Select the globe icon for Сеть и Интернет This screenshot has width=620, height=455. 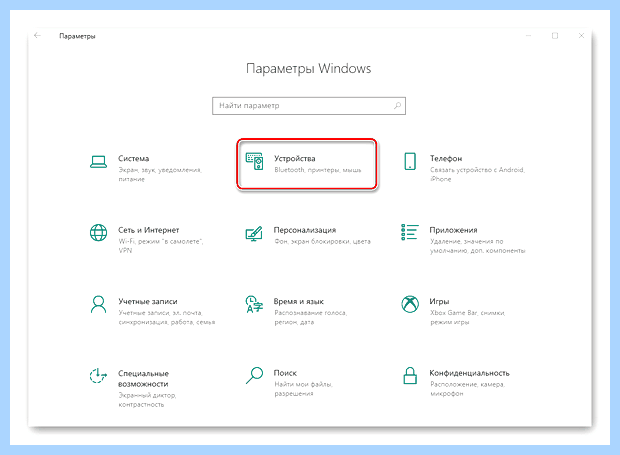click(x=98, y=232)
